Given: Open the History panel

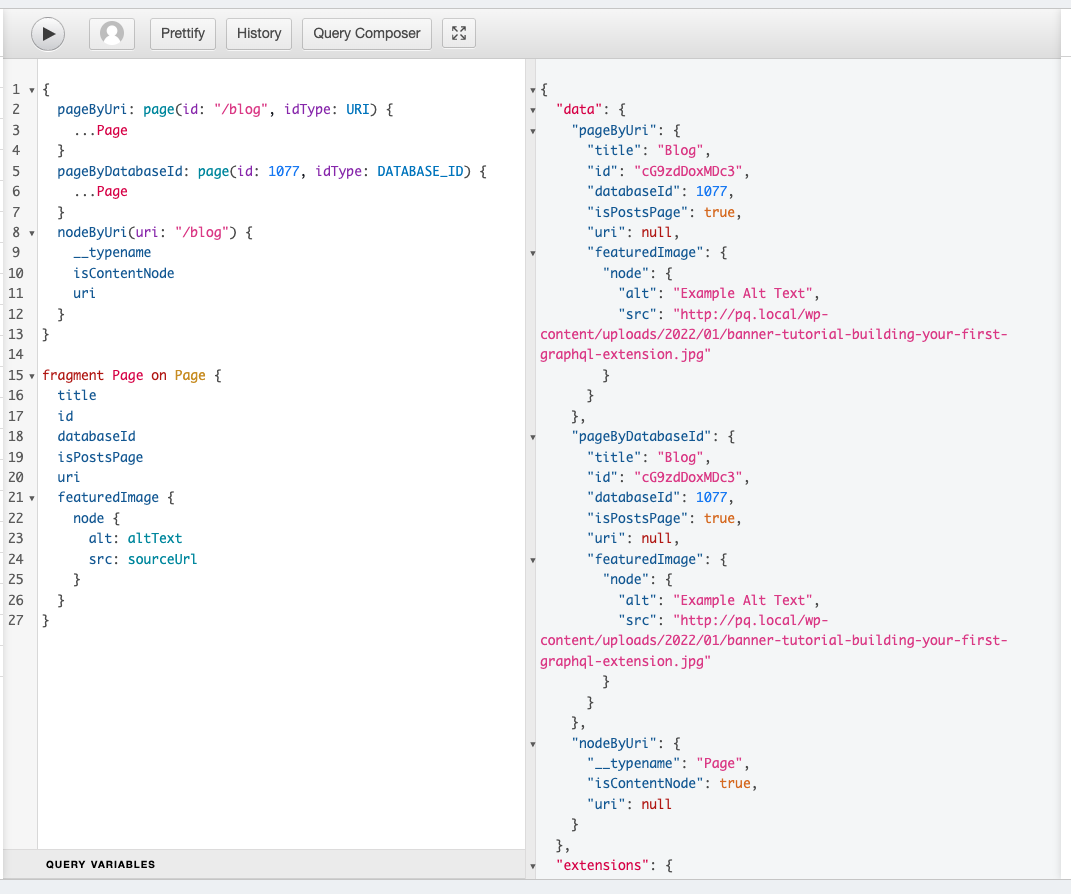Looking at the screenshot, I should point(259,33).
